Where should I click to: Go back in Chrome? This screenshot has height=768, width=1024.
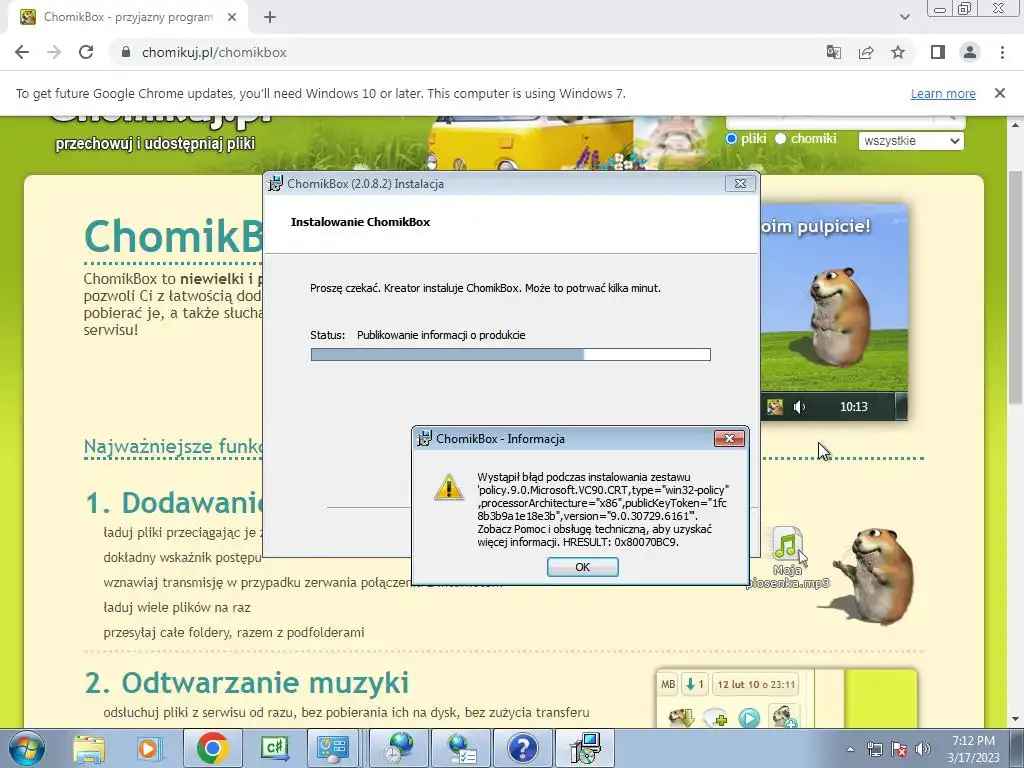[22, 52]
